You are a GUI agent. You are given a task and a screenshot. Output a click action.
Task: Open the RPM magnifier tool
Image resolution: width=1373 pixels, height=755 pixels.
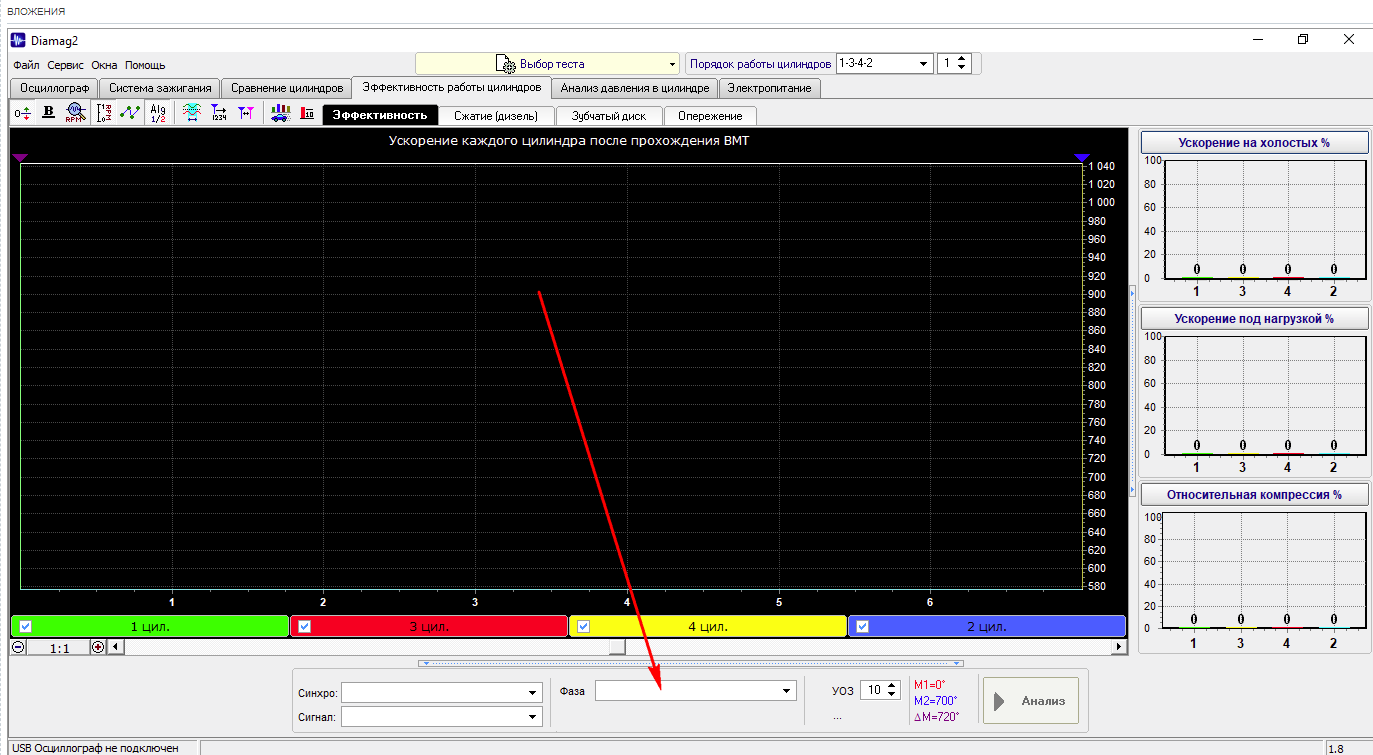tap(75, 113)
